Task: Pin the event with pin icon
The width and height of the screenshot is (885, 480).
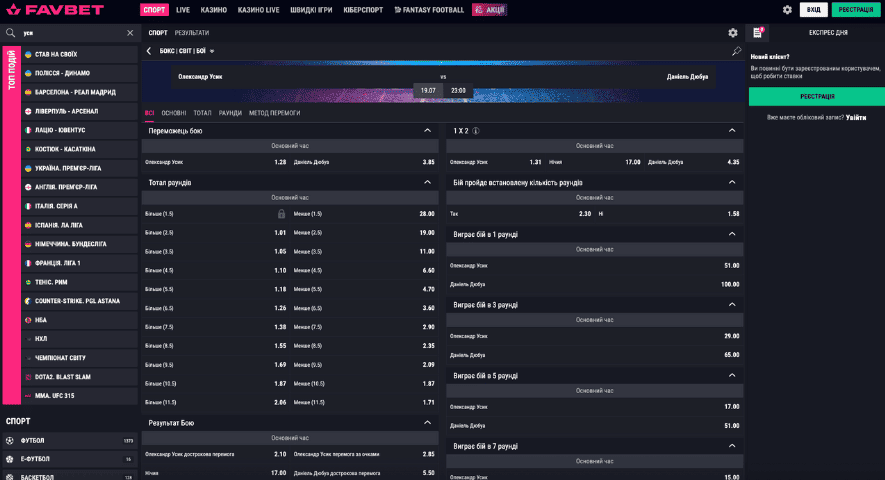Action: [x=736, y=51]
